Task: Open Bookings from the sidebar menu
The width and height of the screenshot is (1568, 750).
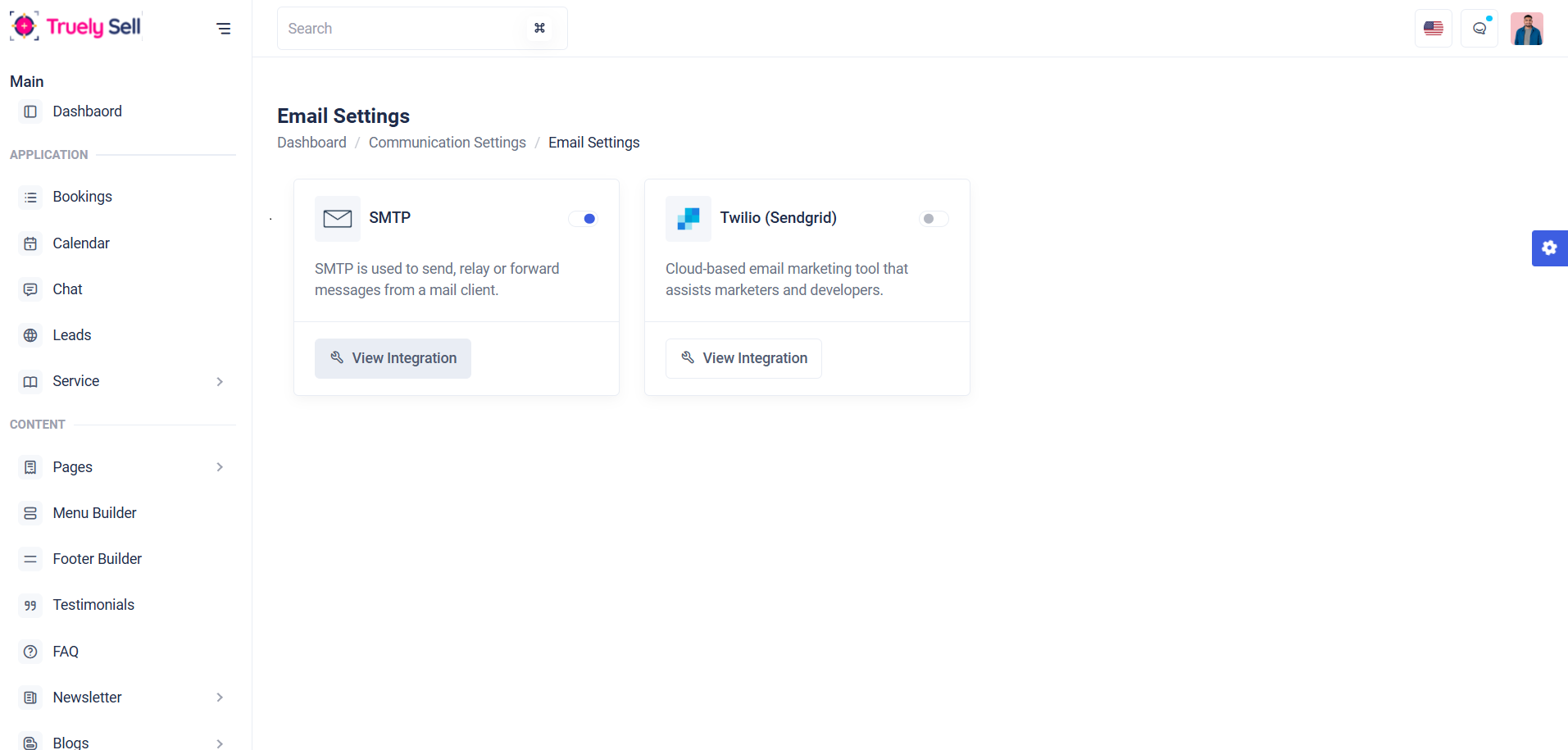Action: point(82,197)
